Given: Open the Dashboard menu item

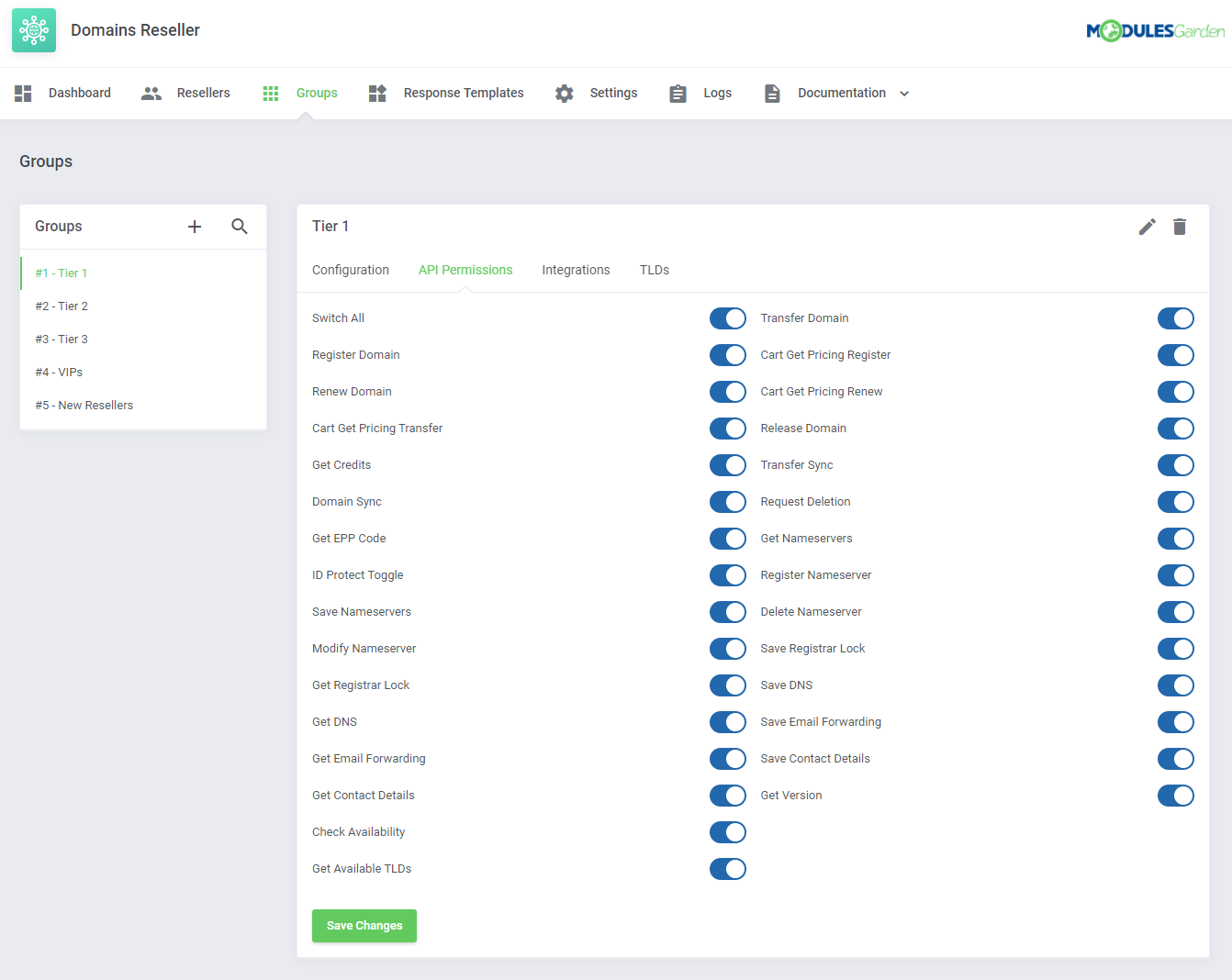Looking at the screenshot, I should click(80, 93).
